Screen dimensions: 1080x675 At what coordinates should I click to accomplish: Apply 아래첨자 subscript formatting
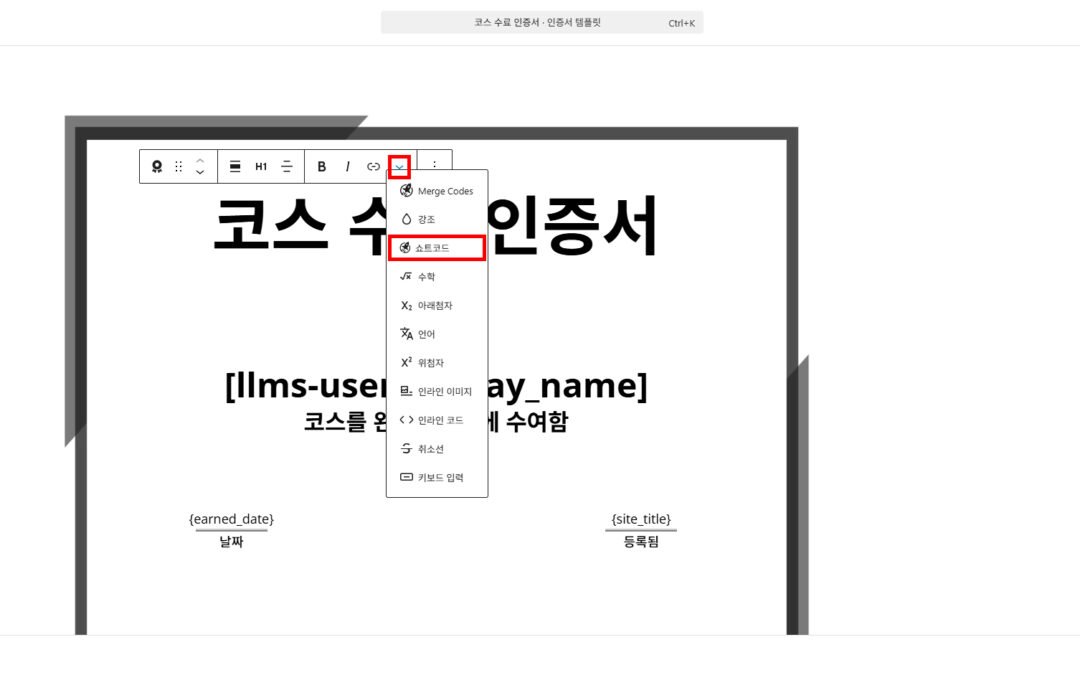tap(437, 306)
